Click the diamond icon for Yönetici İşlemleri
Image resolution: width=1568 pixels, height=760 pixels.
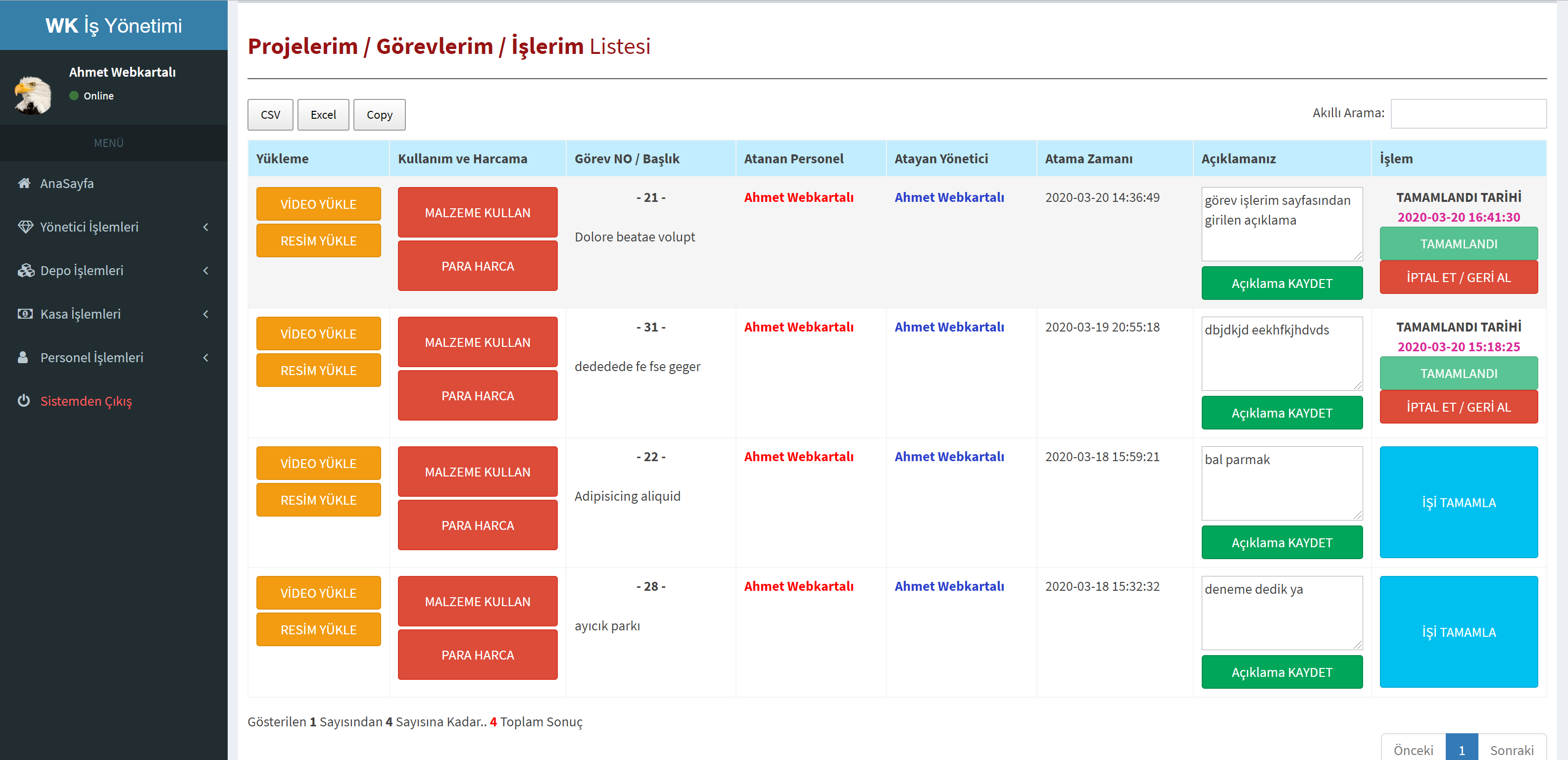[25, 227]
